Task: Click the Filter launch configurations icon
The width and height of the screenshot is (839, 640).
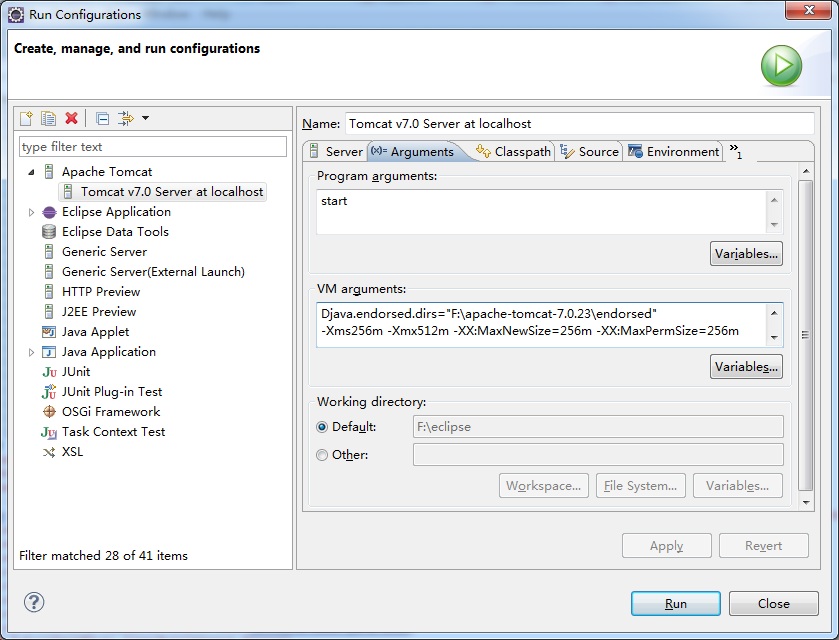Action: 126,118
